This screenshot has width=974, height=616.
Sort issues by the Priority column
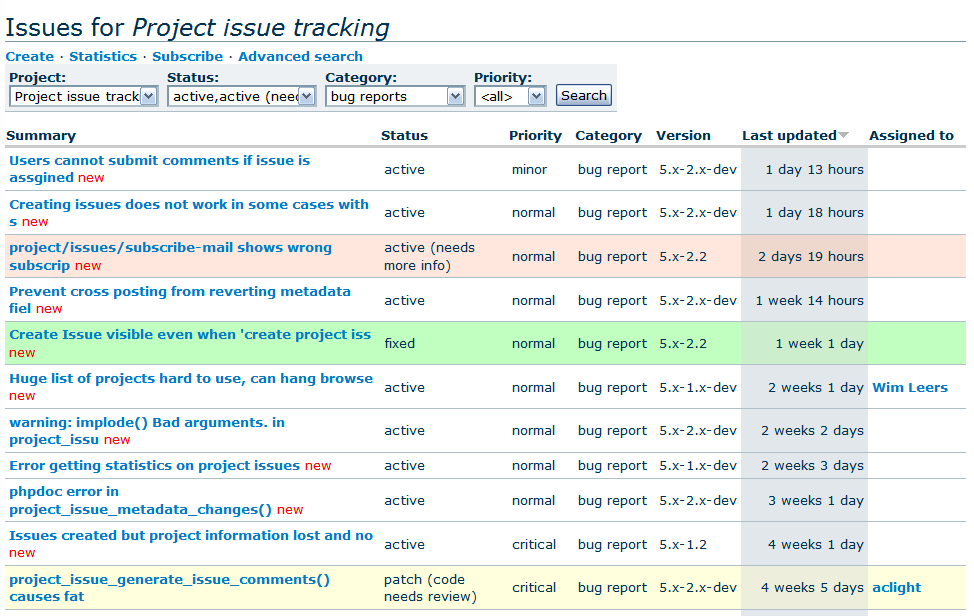click(x=535, y=135)
